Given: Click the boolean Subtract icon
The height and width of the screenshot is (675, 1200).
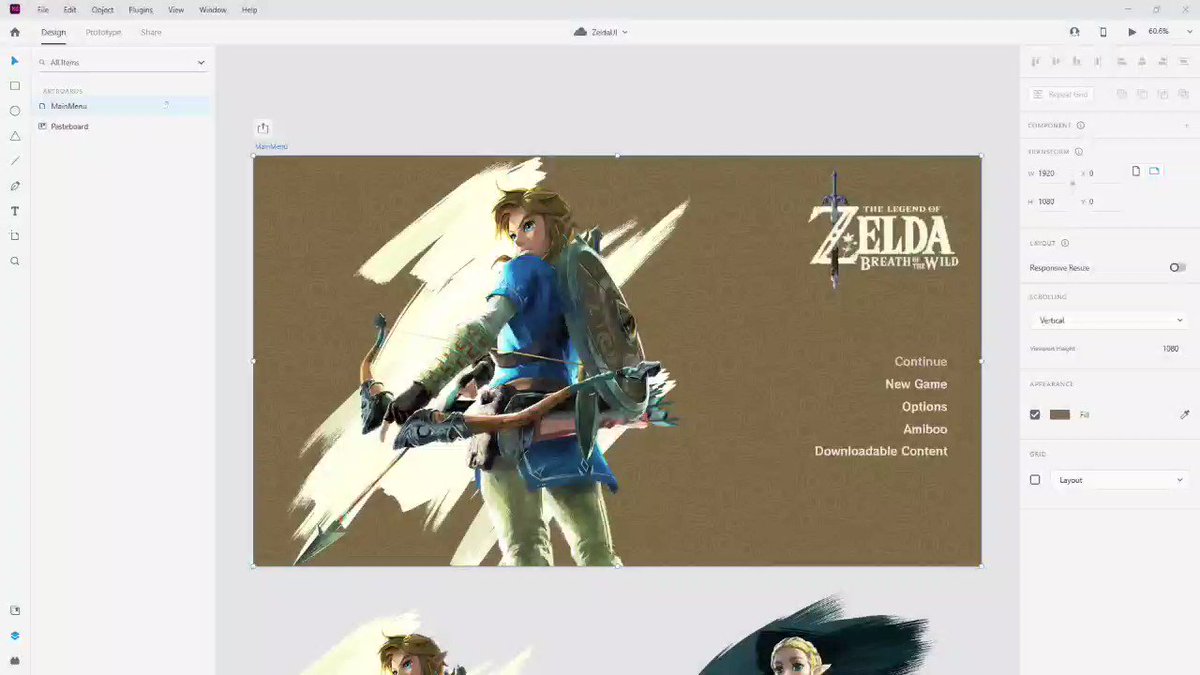Looking at the screenshot, I should (1143, 94).
